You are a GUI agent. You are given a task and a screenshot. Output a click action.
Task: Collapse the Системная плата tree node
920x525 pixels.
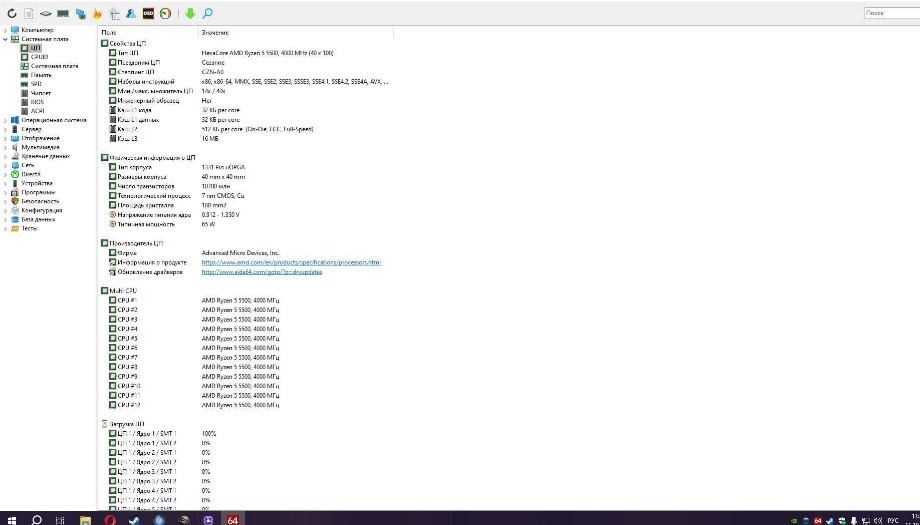pos(5,39)
